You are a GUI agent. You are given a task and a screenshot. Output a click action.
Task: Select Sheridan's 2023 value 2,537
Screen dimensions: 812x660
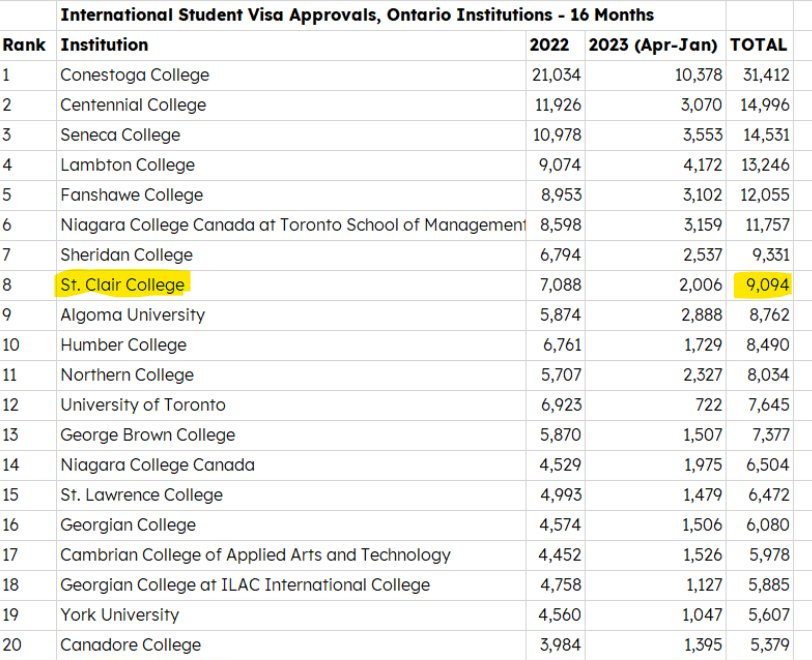pos(655,255)
